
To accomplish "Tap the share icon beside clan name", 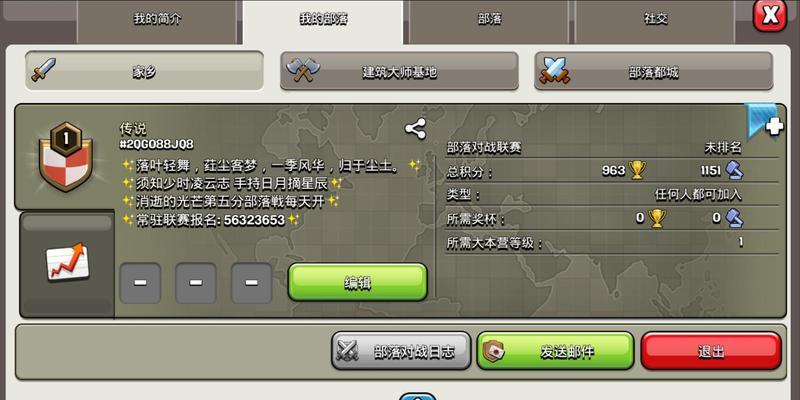I will [415, 129].
